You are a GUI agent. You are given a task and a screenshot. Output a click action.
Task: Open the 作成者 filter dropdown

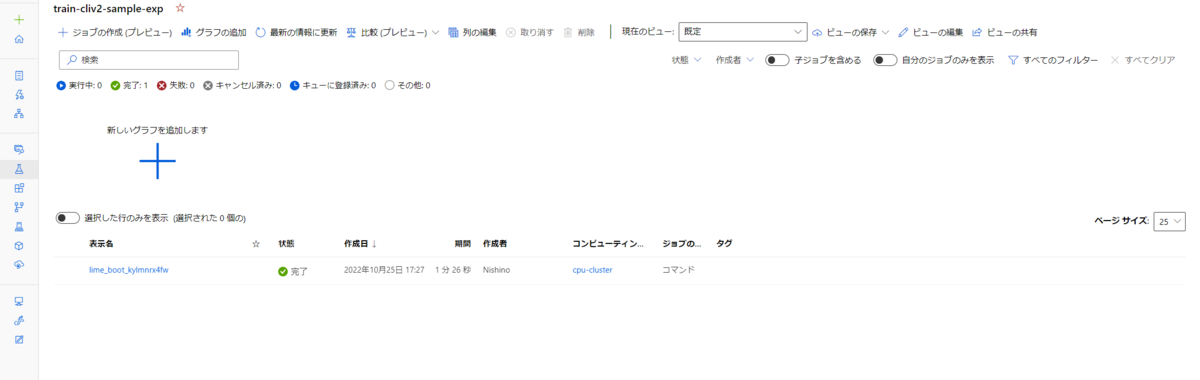[x=735, y=60]
